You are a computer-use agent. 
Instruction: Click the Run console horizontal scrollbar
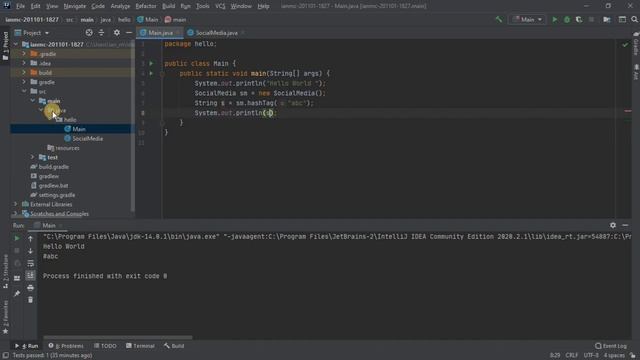coord(118,338)
